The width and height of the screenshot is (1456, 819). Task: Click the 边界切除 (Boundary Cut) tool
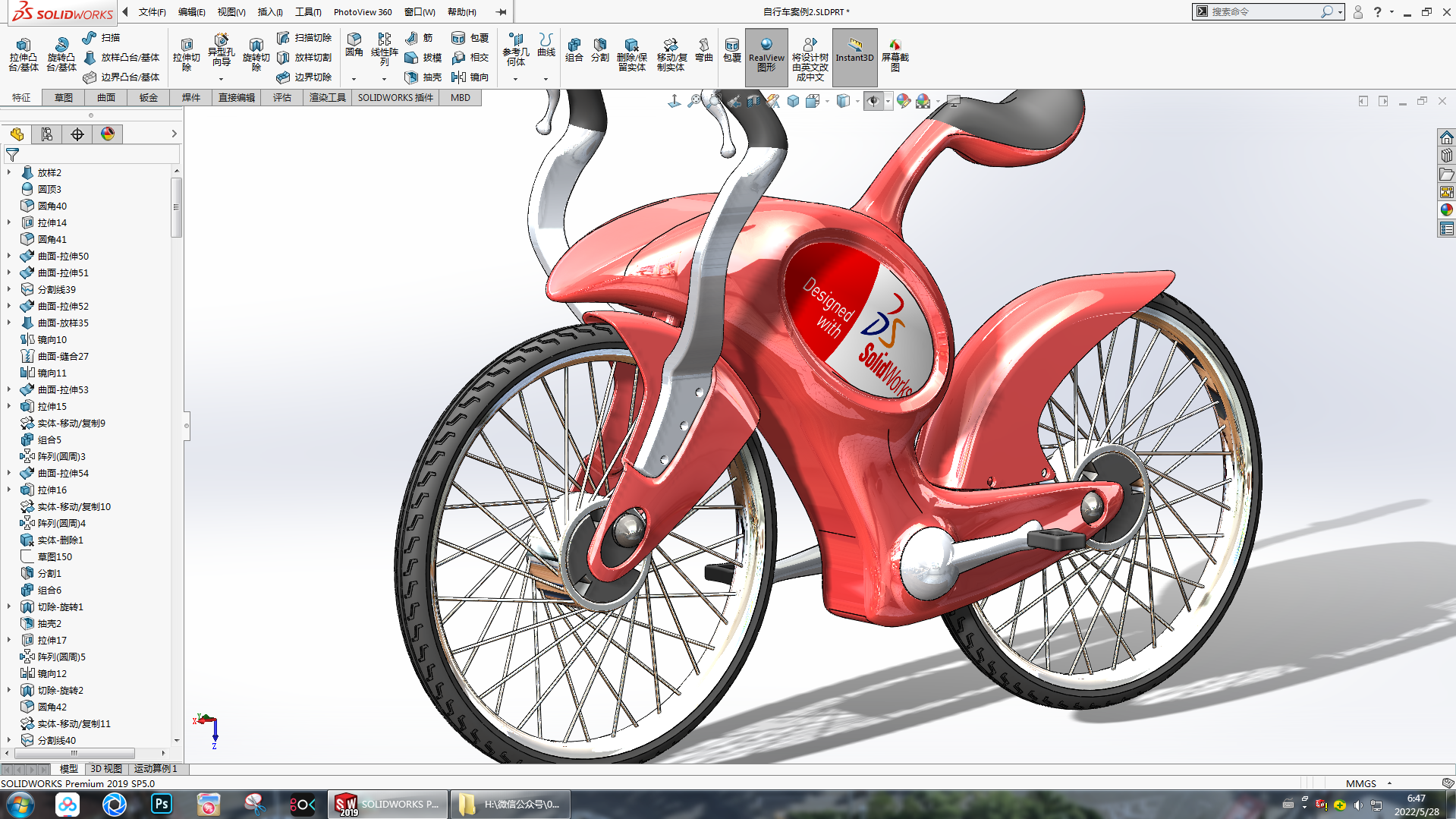304,77
